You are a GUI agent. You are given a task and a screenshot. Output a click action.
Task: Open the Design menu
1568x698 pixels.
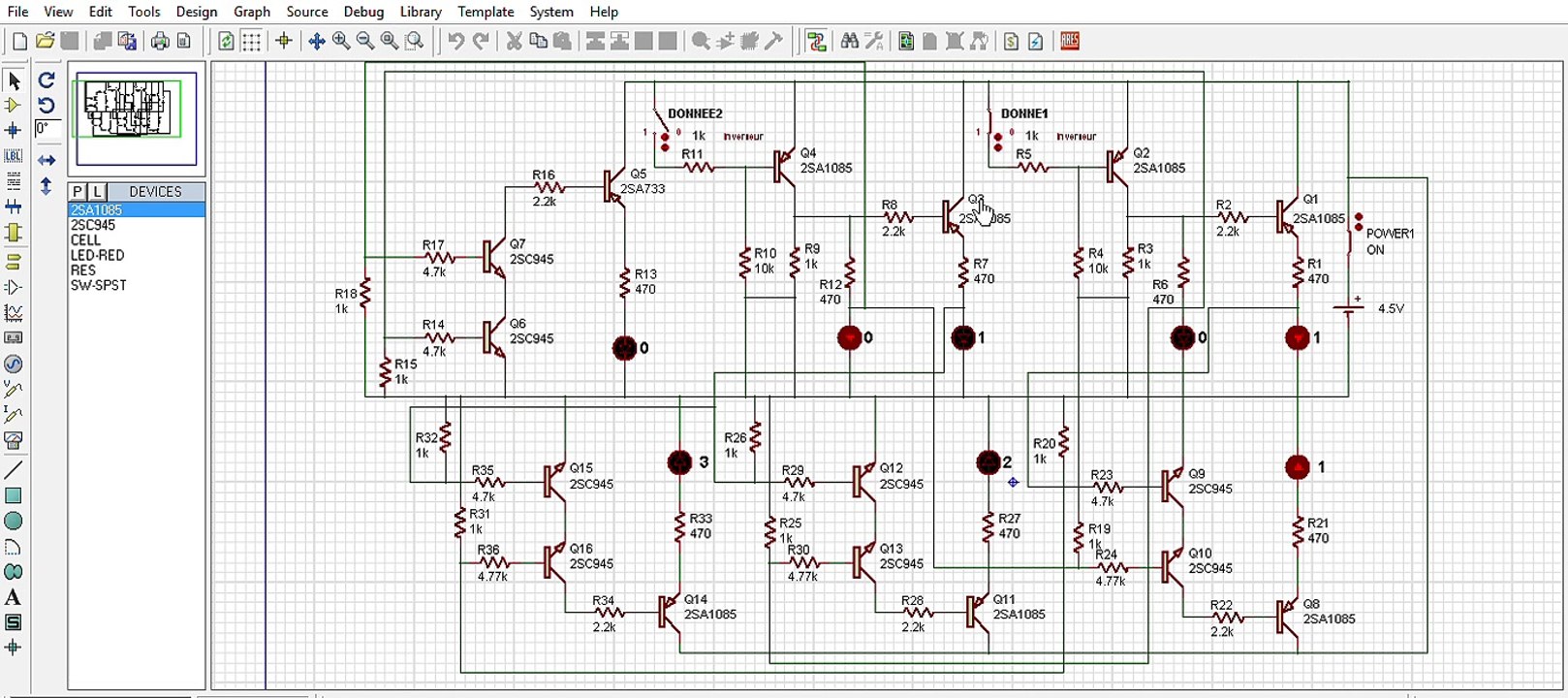(197, 12)
